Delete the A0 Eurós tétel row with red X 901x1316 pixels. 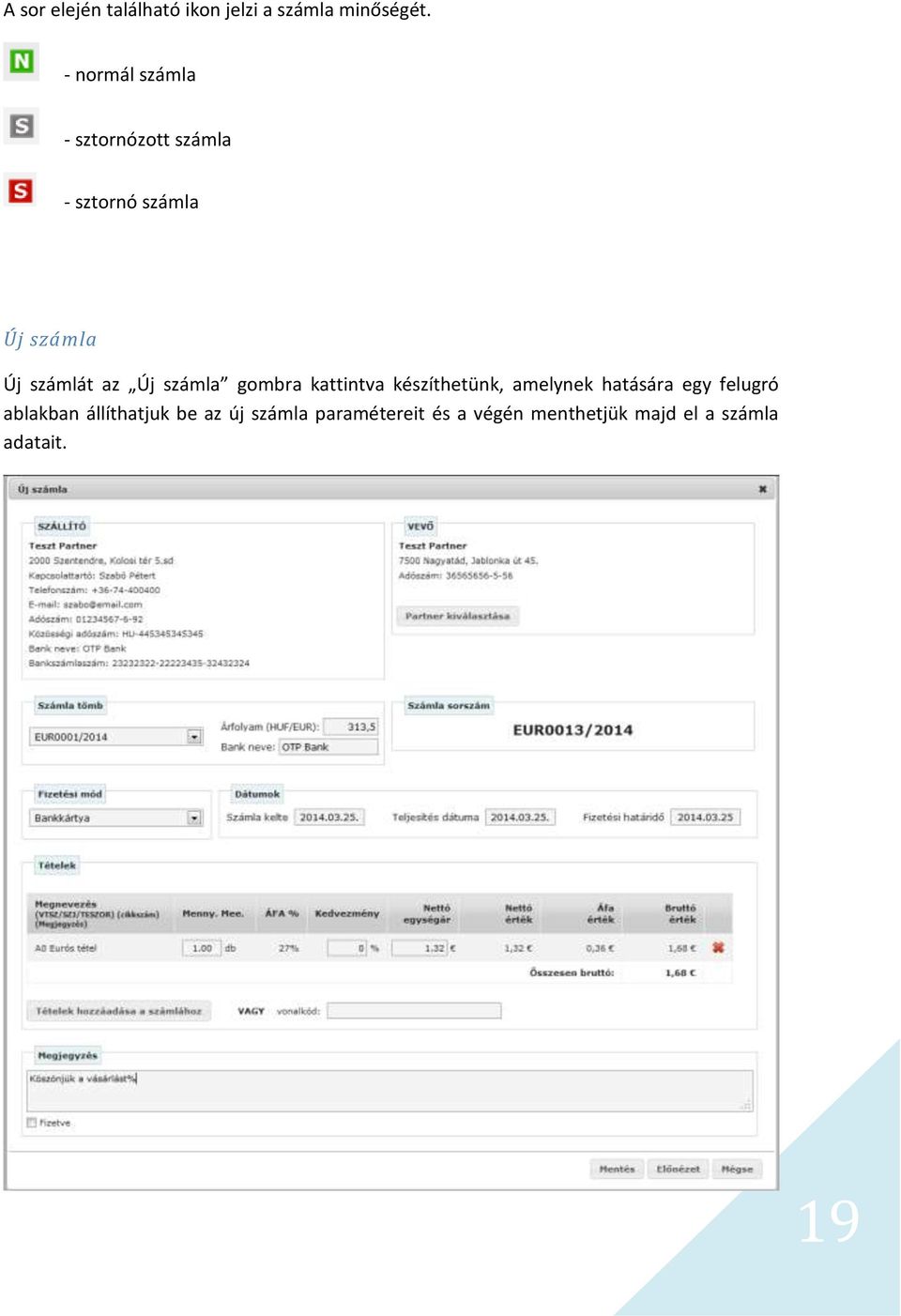pos(718,948)
